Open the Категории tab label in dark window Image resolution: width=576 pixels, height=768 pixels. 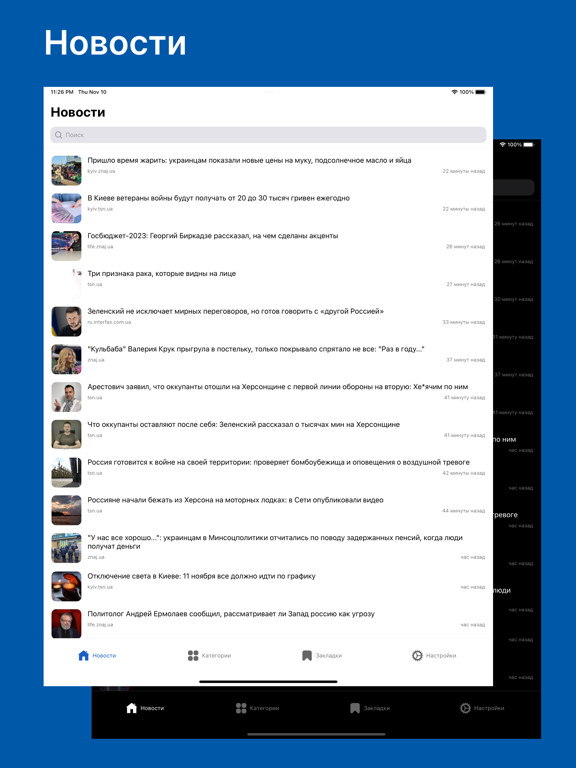point(264,708)
